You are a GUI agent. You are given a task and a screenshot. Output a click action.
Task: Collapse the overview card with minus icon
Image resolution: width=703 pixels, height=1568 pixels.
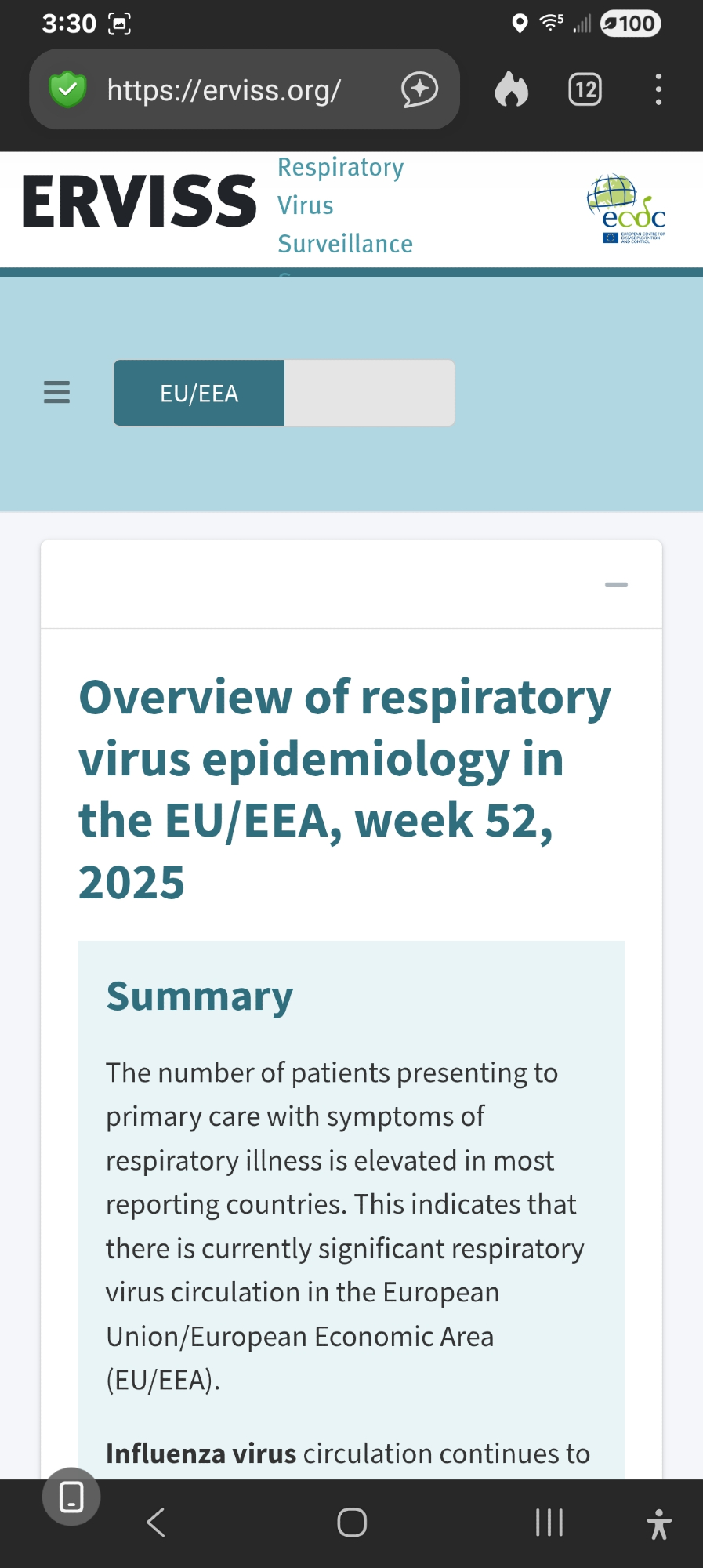(x=616, y=585)
